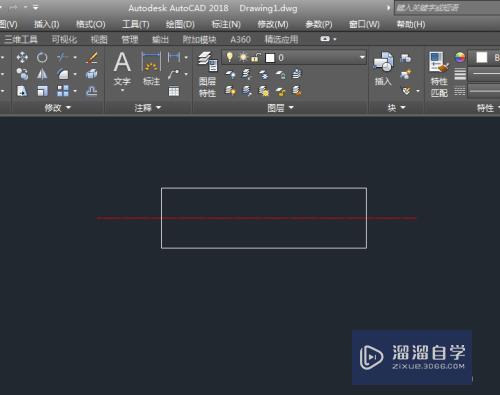Click the 标注 dimension tool

(x=151, y=69)
